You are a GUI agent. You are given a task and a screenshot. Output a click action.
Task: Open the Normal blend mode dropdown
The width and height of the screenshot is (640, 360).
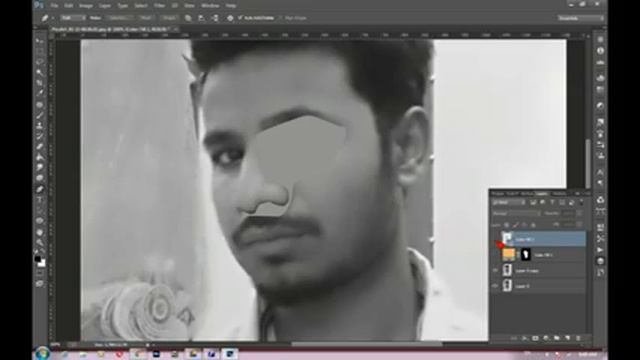pos(516,213)
